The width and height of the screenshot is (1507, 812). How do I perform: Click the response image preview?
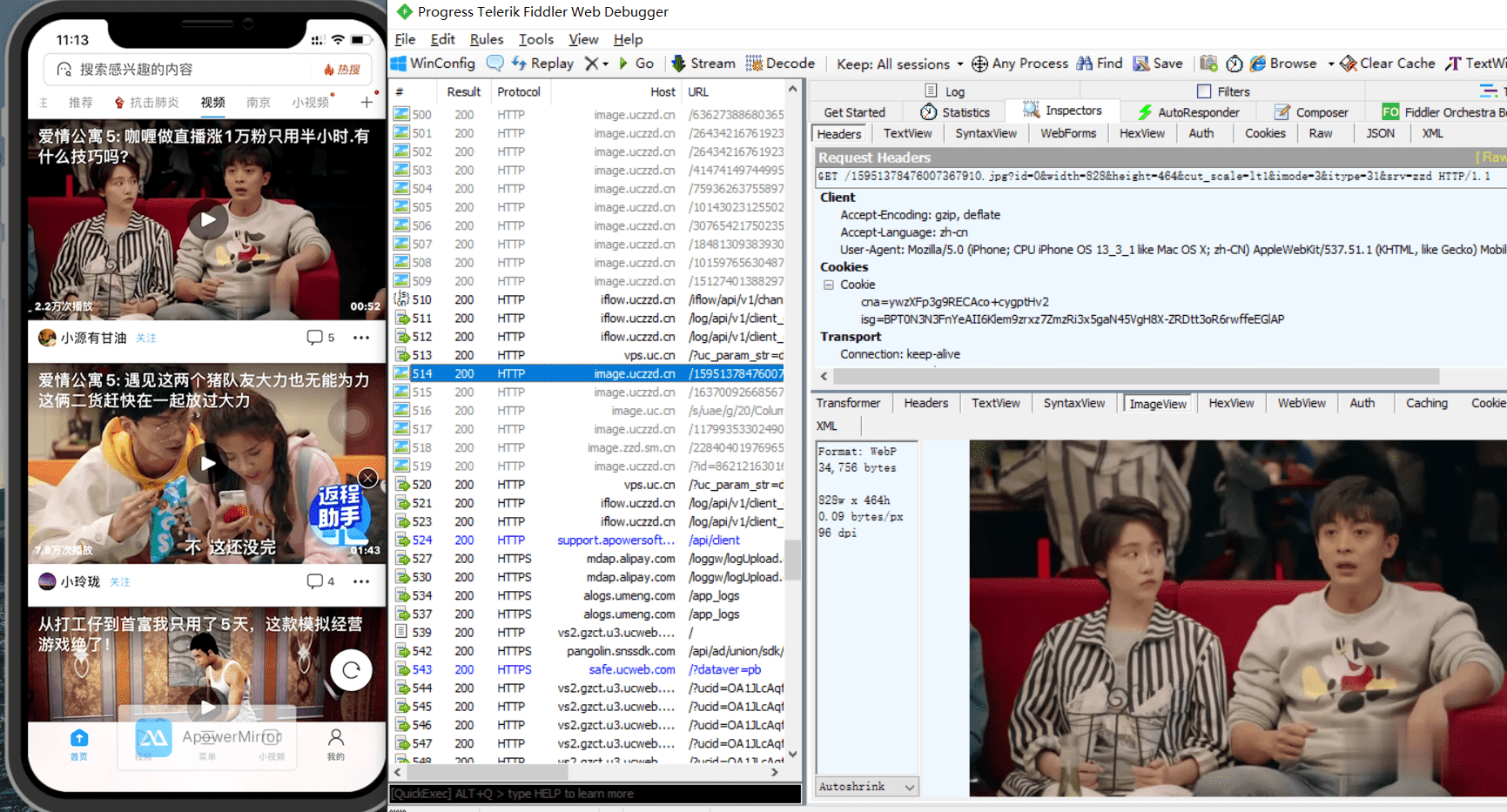click(1237, 618)
